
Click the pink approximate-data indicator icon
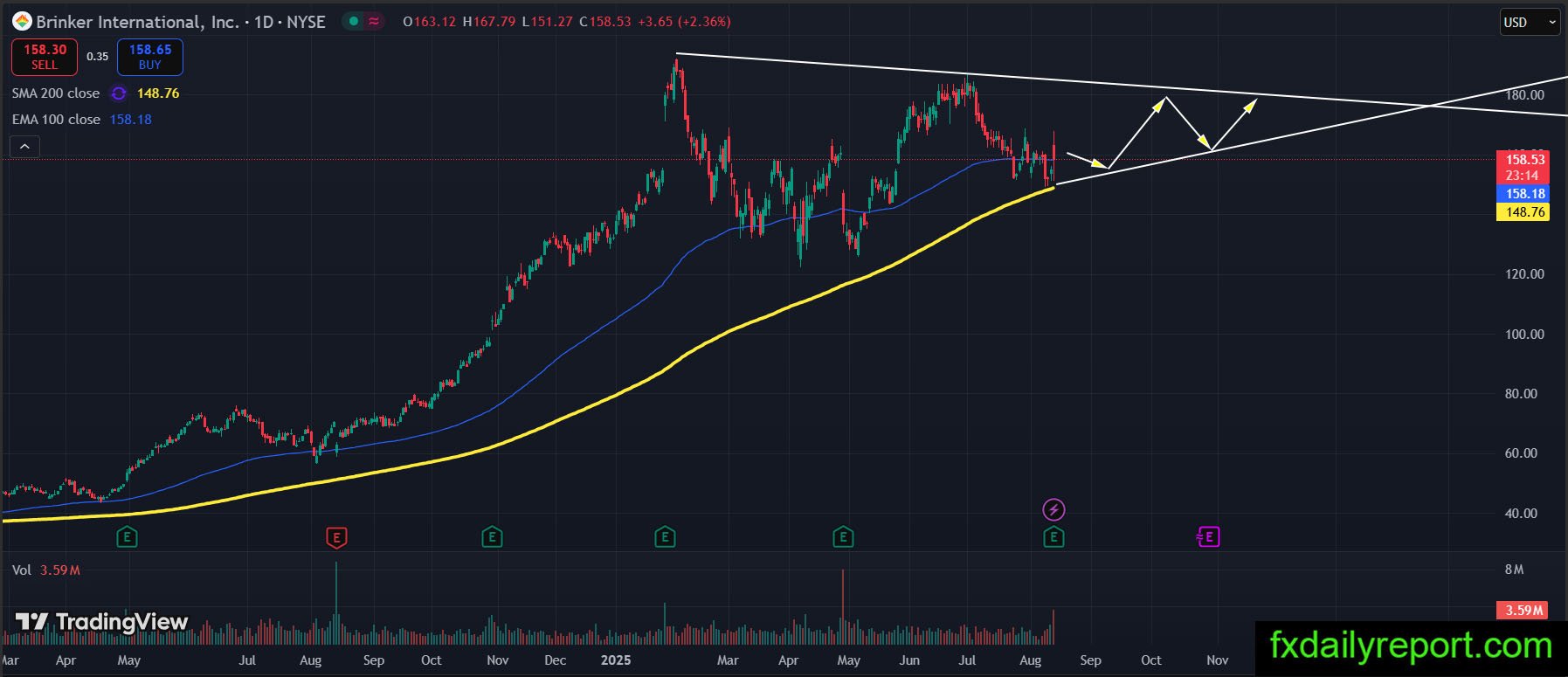[374, 22]
